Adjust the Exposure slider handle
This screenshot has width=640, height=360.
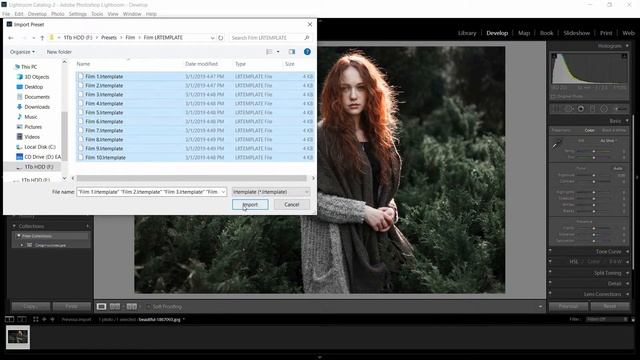pos(594,175)
